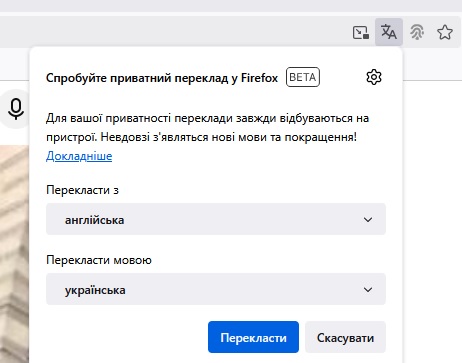Open picture-in-picture icon in address bar
Screen dimensions: 462x363
[361, 32]
